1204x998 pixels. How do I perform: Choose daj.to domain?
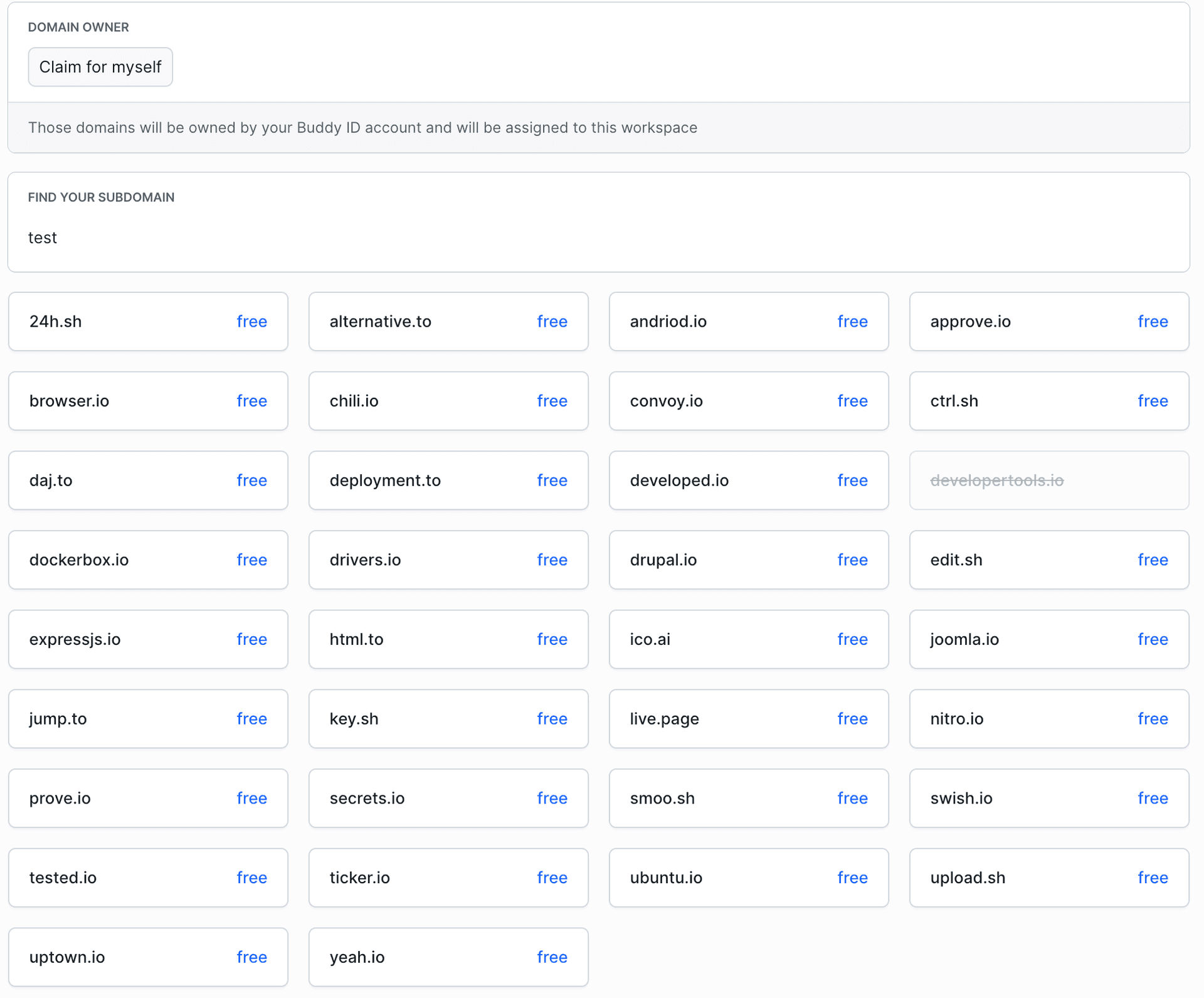[148, 480]
